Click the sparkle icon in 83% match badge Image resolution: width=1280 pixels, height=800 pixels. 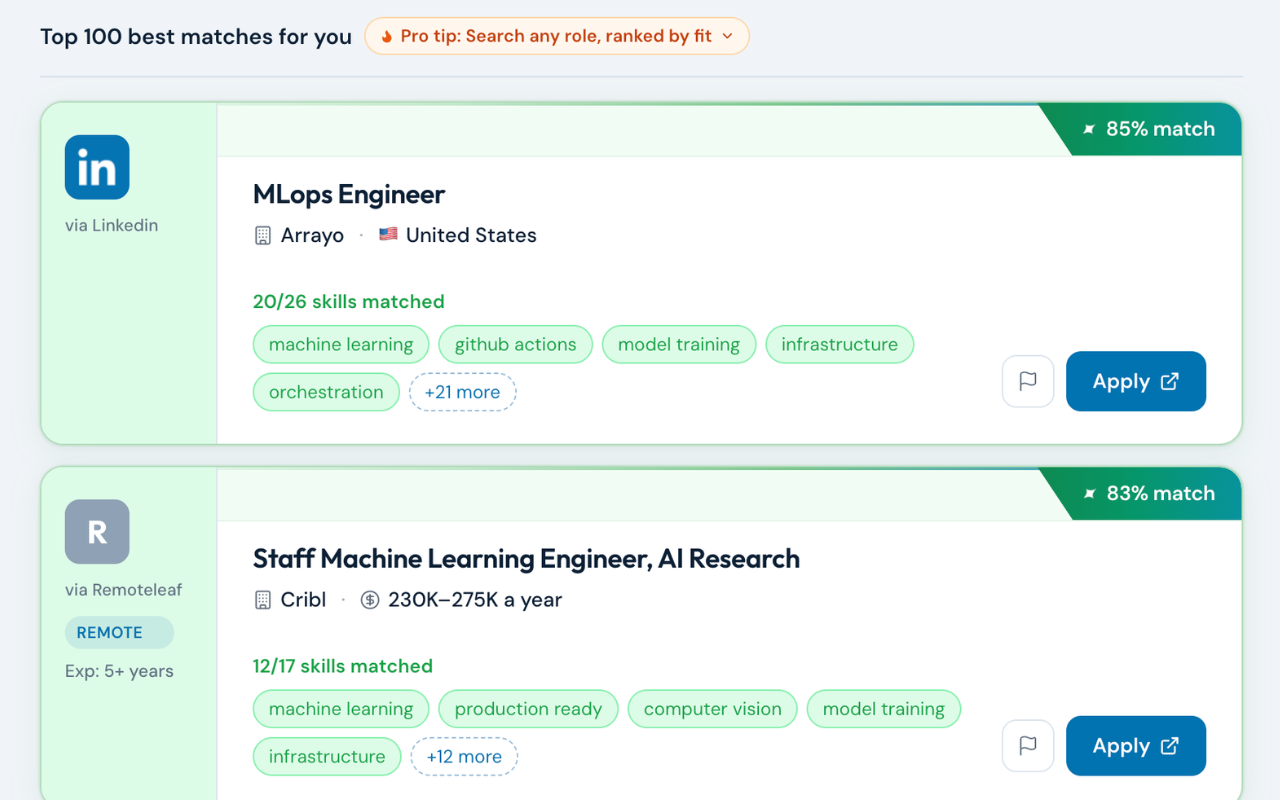click(x=1089, y=493)
